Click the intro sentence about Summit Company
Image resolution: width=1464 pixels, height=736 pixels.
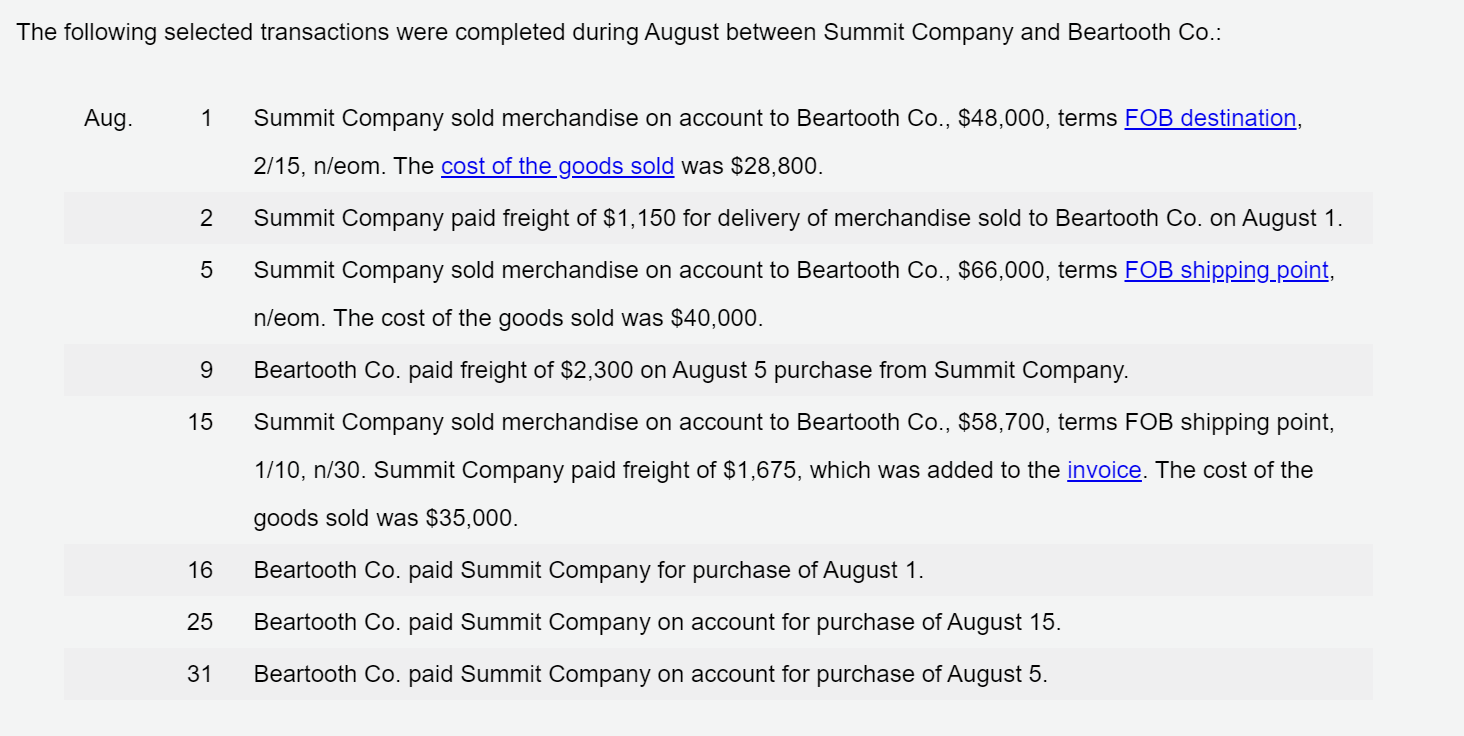[x=619, y=32]
